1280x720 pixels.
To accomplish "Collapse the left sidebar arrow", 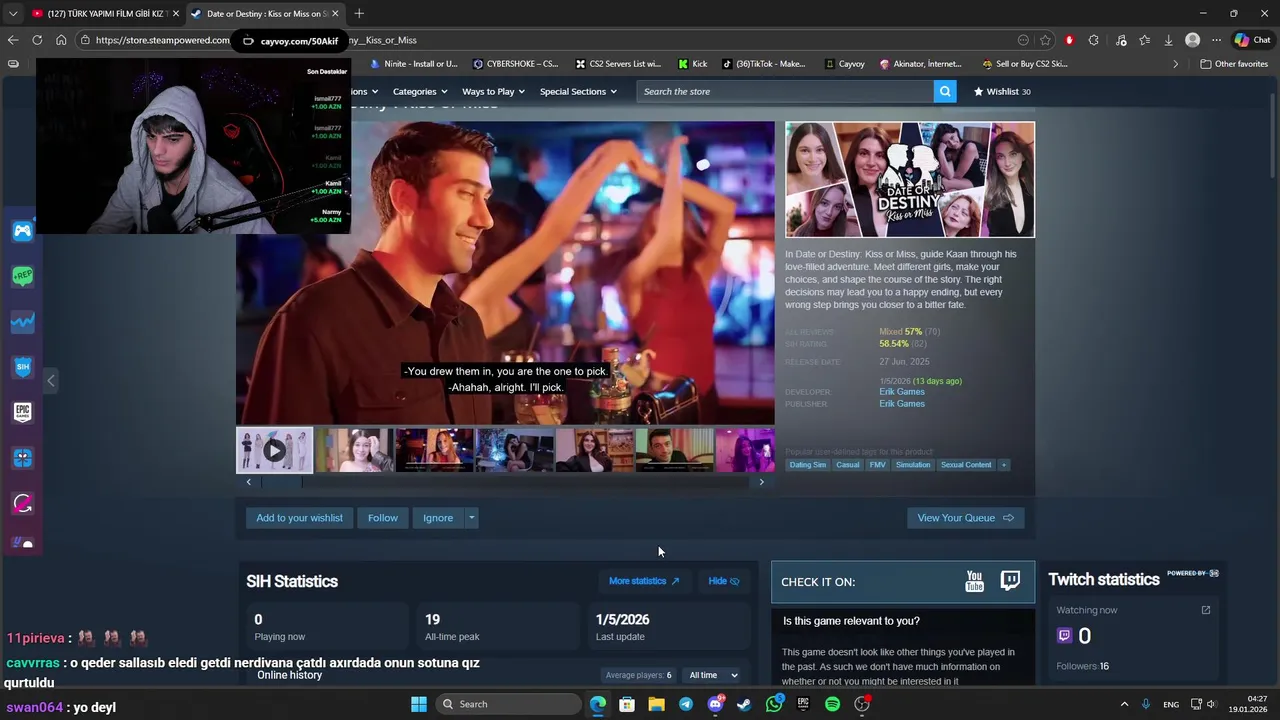I will pyautogui.click(x=51, y=380).
